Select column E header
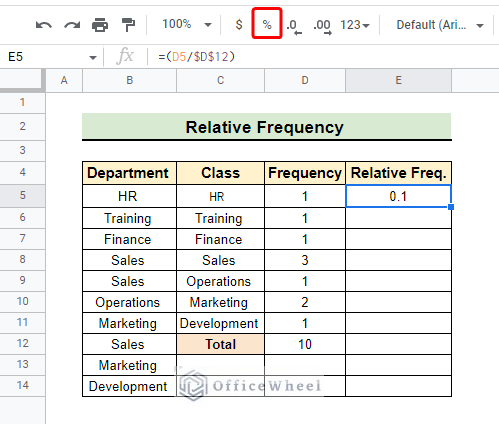Screen dimensions: 499x424 [x=398, y=80]
